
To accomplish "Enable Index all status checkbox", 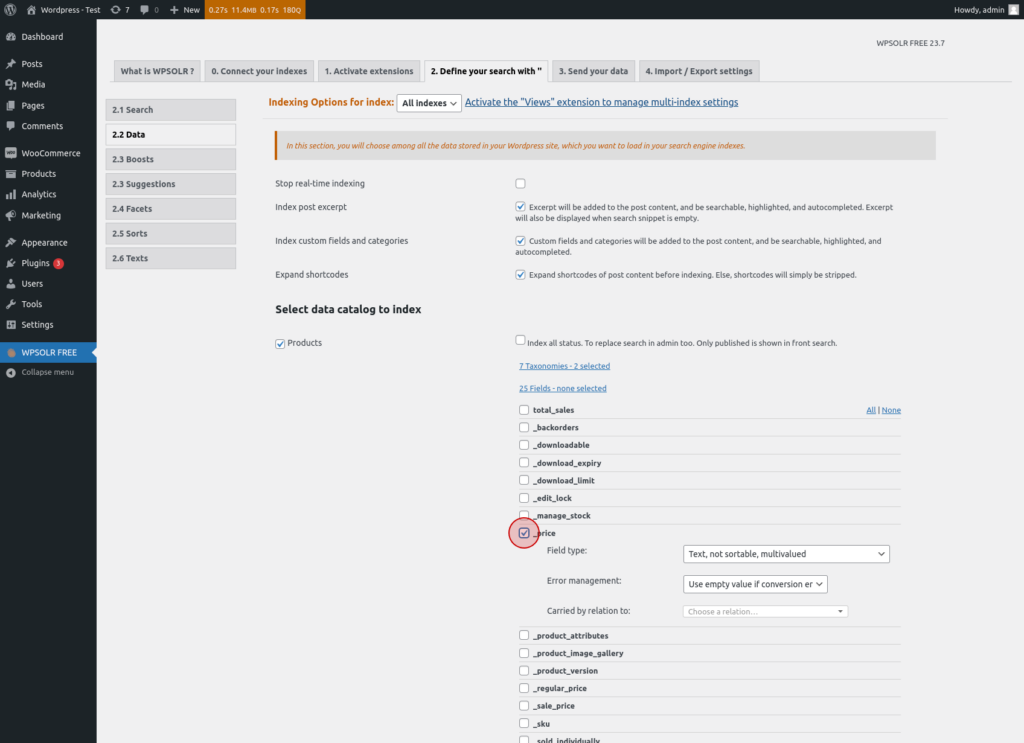I will (x=520, y=340).
